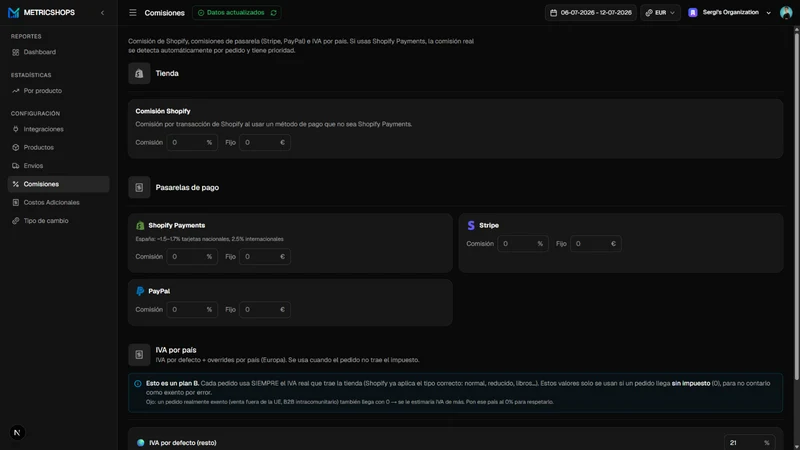Open the date range picker 06-07-2026 - 12-07-2026
800x450 pixels.
[x=590, y=13]
